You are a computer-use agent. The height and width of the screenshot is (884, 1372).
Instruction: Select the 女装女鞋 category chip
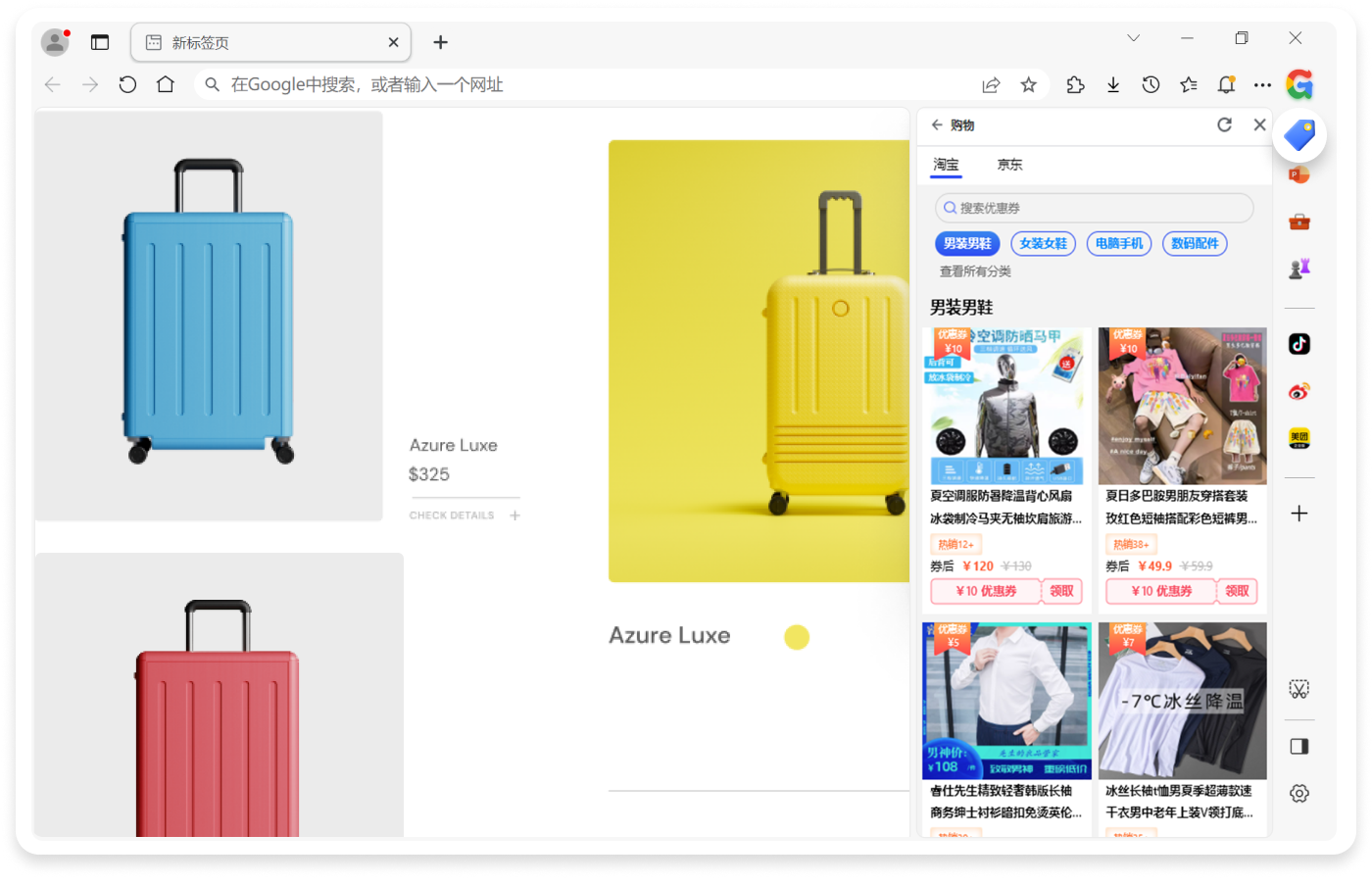click(x=1043, y=244)
